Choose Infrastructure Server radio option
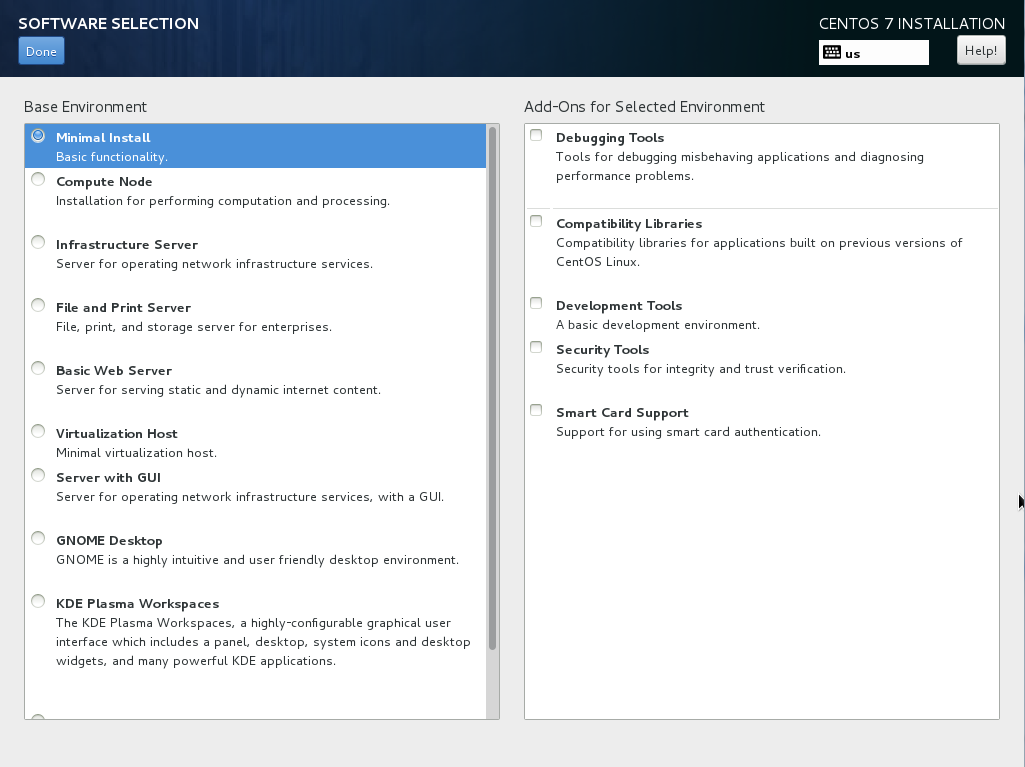Screen dimensions: 1025x767 point(38,243)
